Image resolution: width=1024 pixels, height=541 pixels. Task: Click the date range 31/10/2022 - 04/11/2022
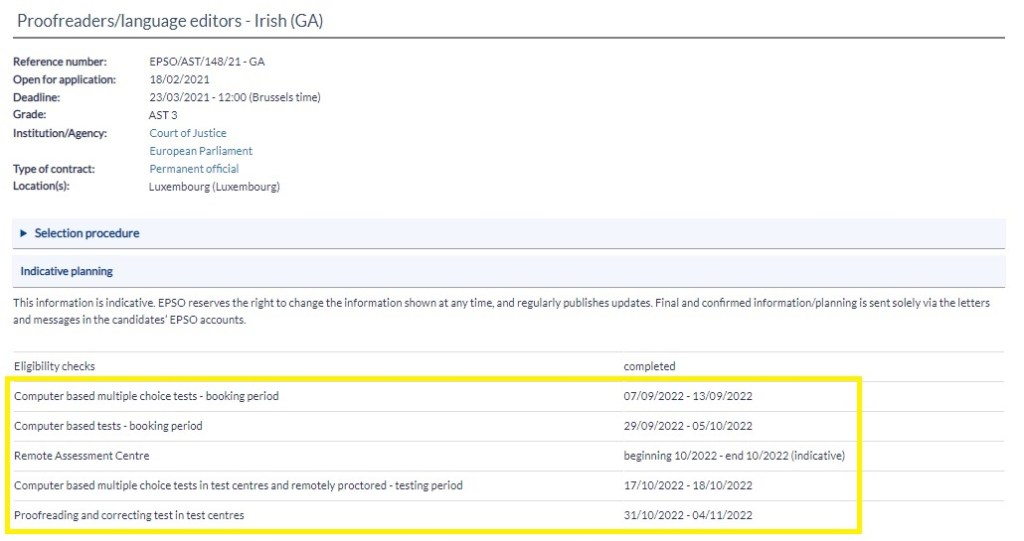[688, 515]
